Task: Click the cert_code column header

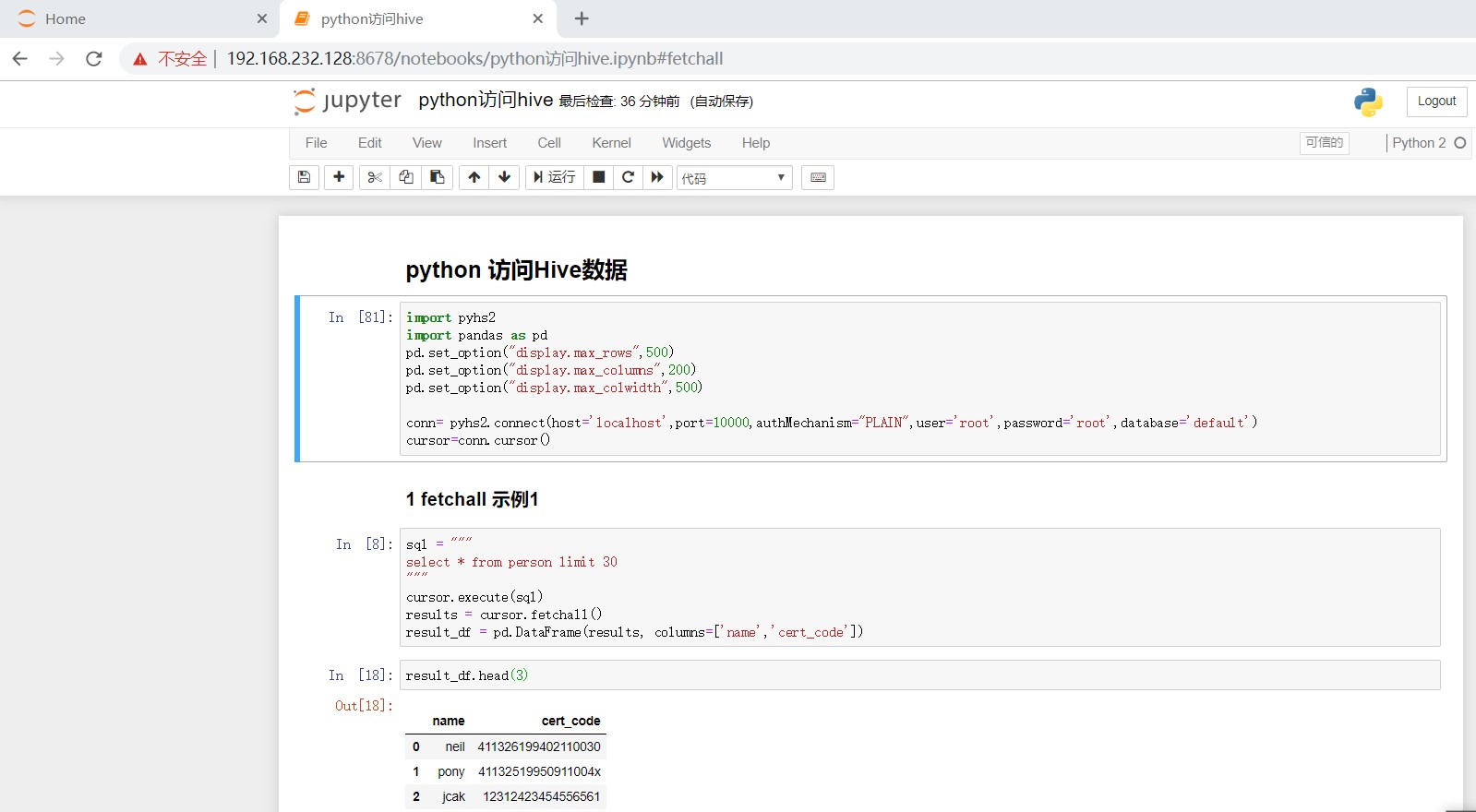Action: coord(570,721)
